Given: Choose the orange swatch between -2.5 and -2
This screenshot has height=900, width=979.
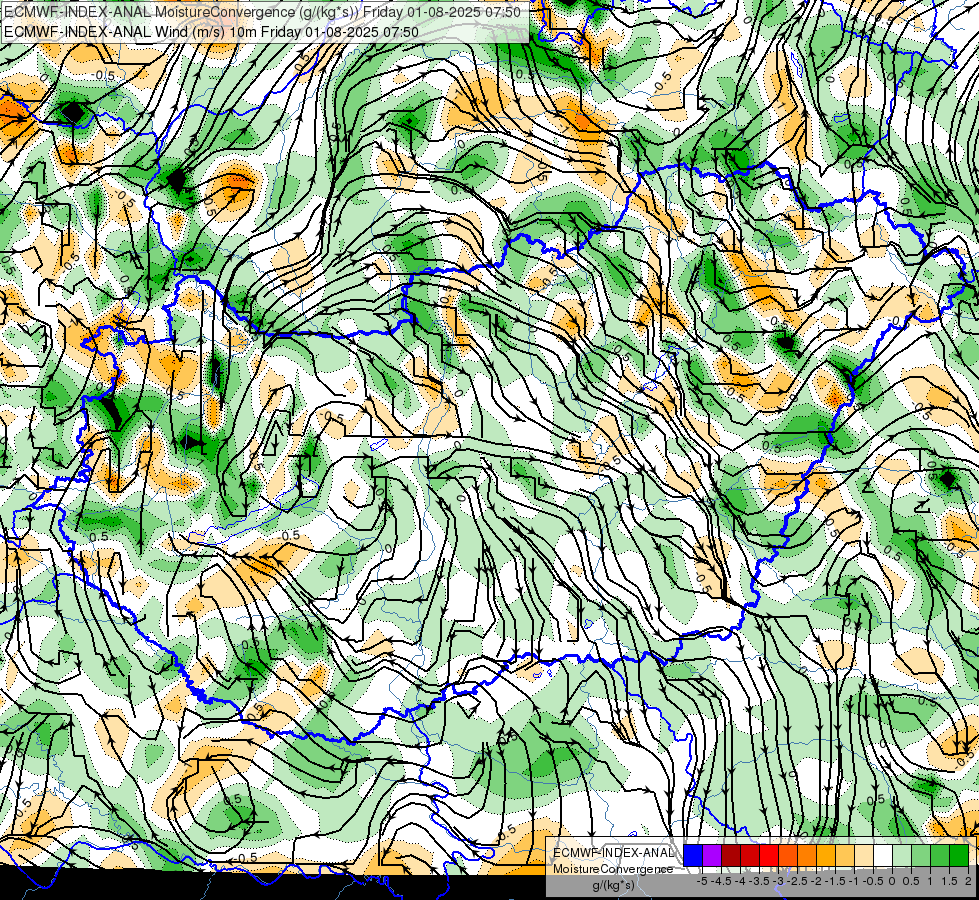Looking at the screenshot, I should [x=807, y=855].
